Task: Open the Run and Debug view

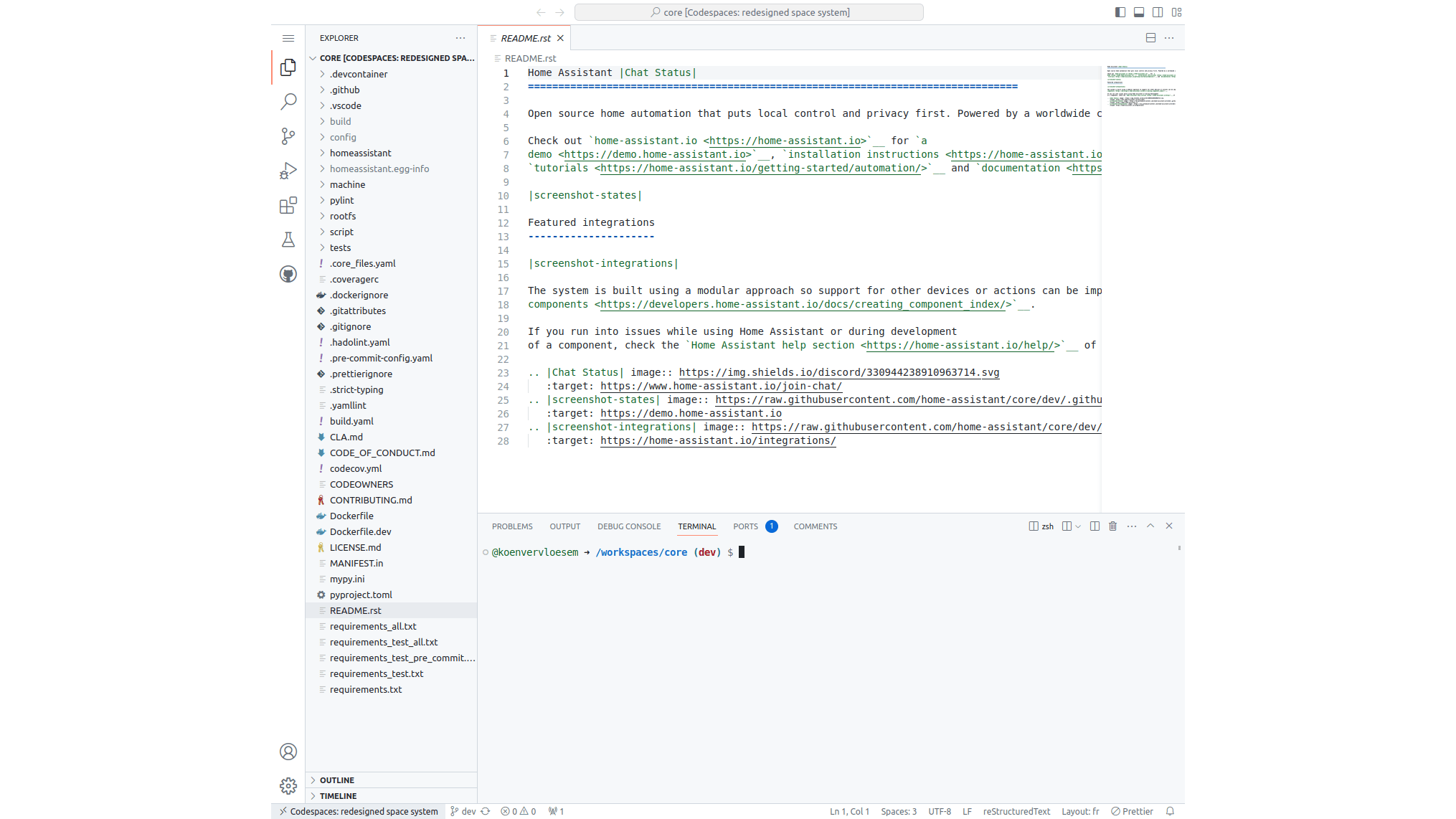Action: (288, 171)
